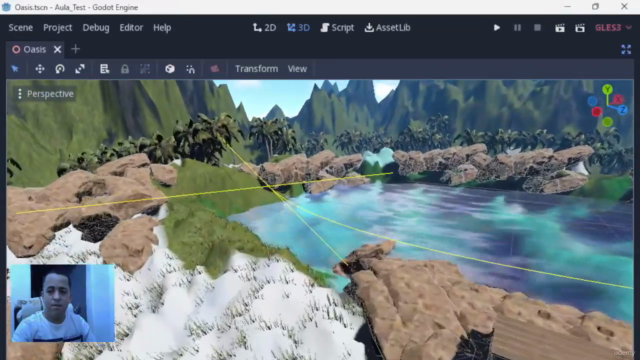Minimize the Godot Engine window
Screen dimensions: 640x360
567,7
